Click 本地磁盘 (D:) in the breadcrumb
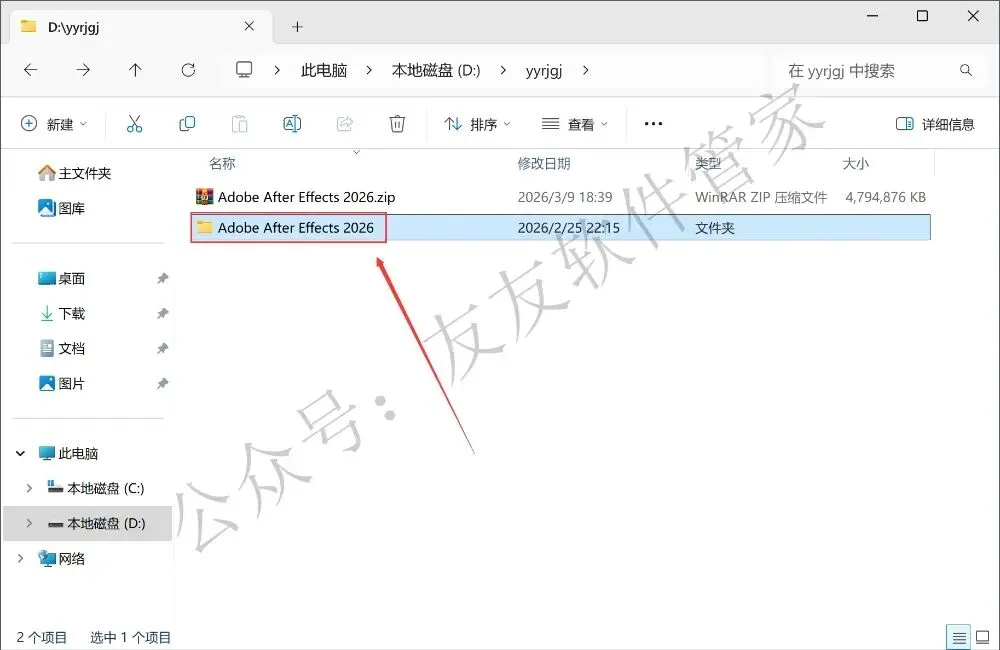This screenshot has width=1000, height=650. pos(436,70)
